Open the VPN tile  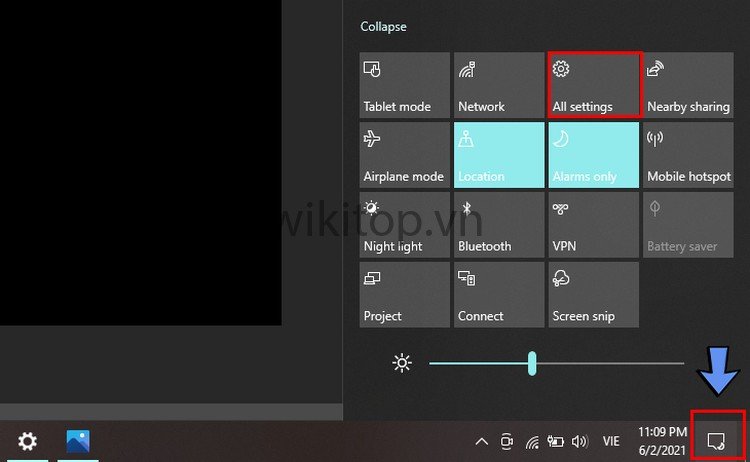pyautogui.click(x=593, y=225)
